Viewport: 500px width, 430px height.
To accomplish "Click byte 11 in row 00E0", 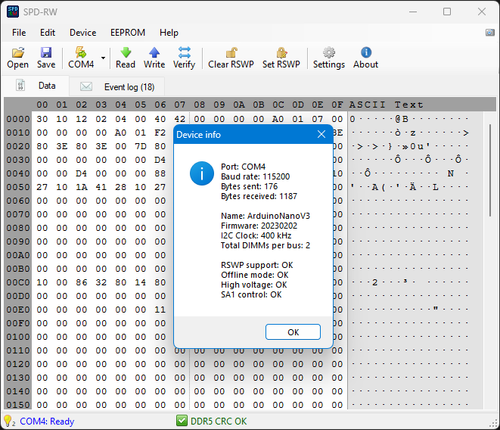I will coord(160,310).
